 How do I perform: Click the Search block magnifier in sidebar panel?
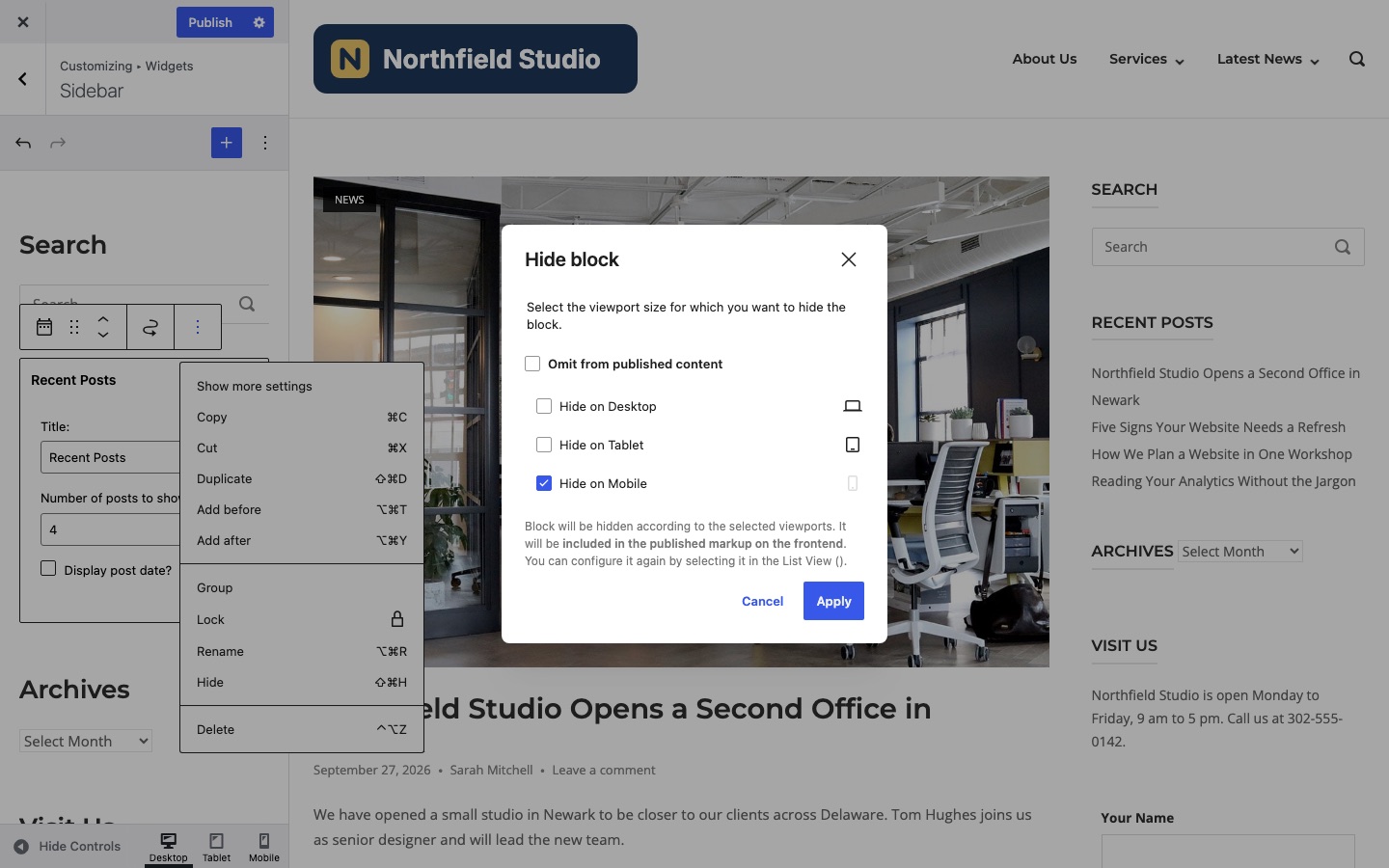[x=247, y=304]
